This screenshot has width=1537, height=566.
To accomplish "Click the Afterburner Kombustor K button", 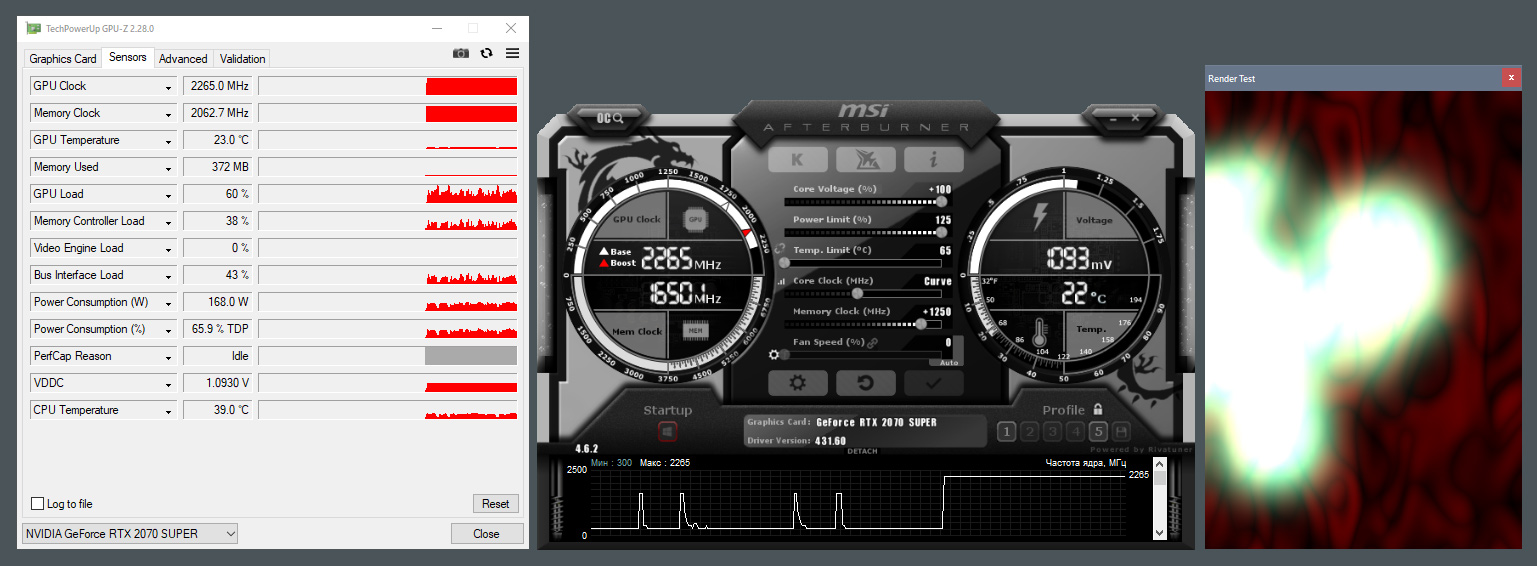I will (797, 159).
